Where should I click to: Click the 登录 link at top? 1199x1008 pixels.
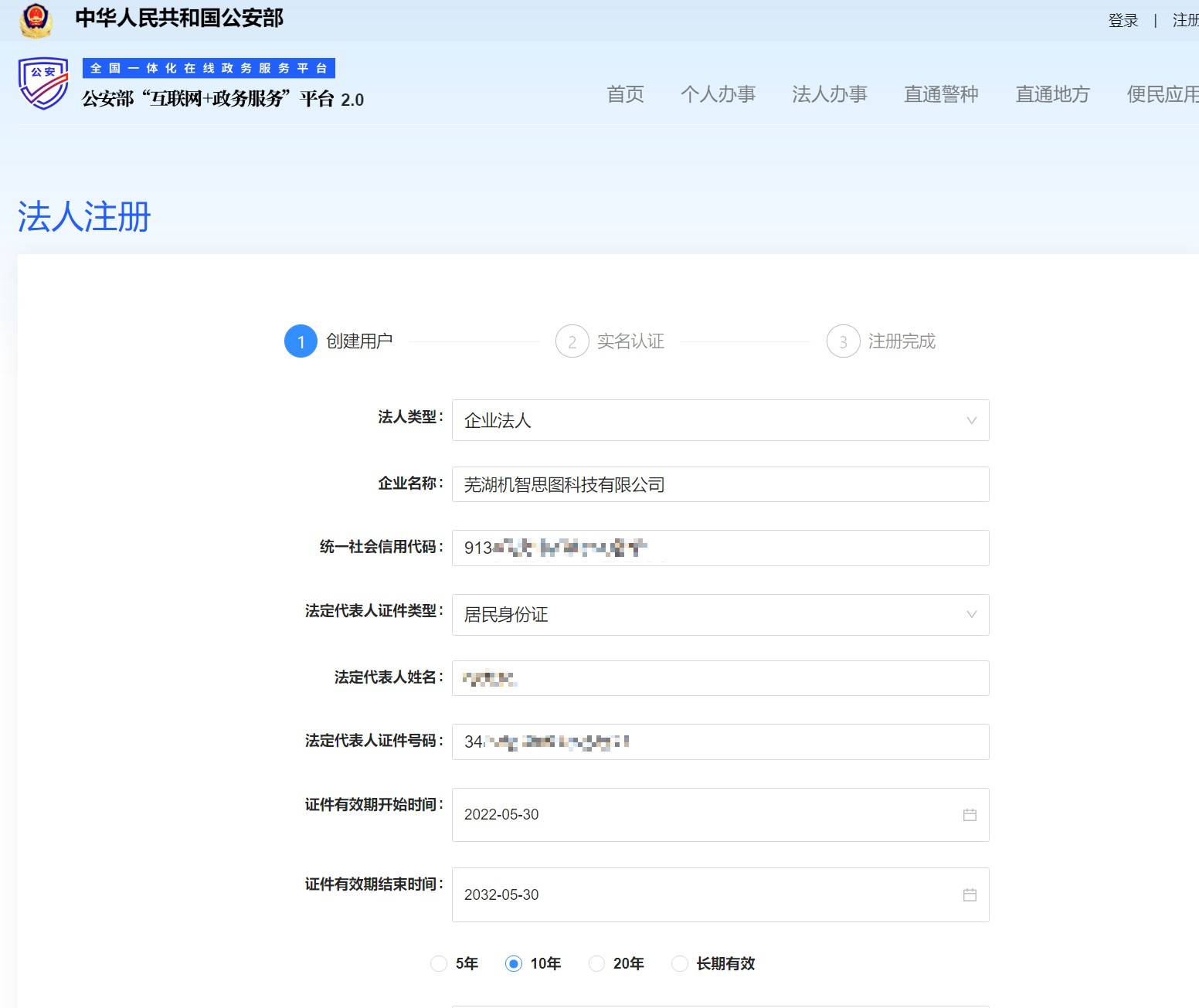(1123, 21)
